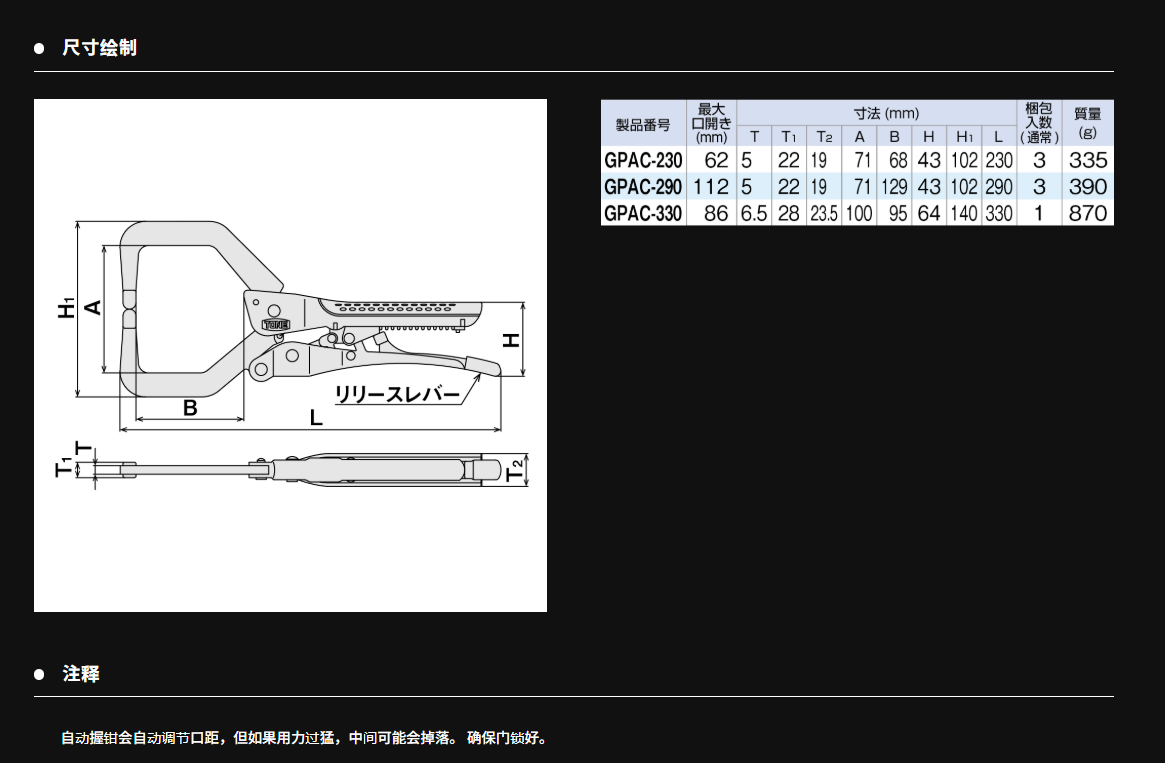Click the bullet icon beside 尺寸绘制
This screenshot has height=763, width=1165.
pyautogui.click(x=40, y=48)
